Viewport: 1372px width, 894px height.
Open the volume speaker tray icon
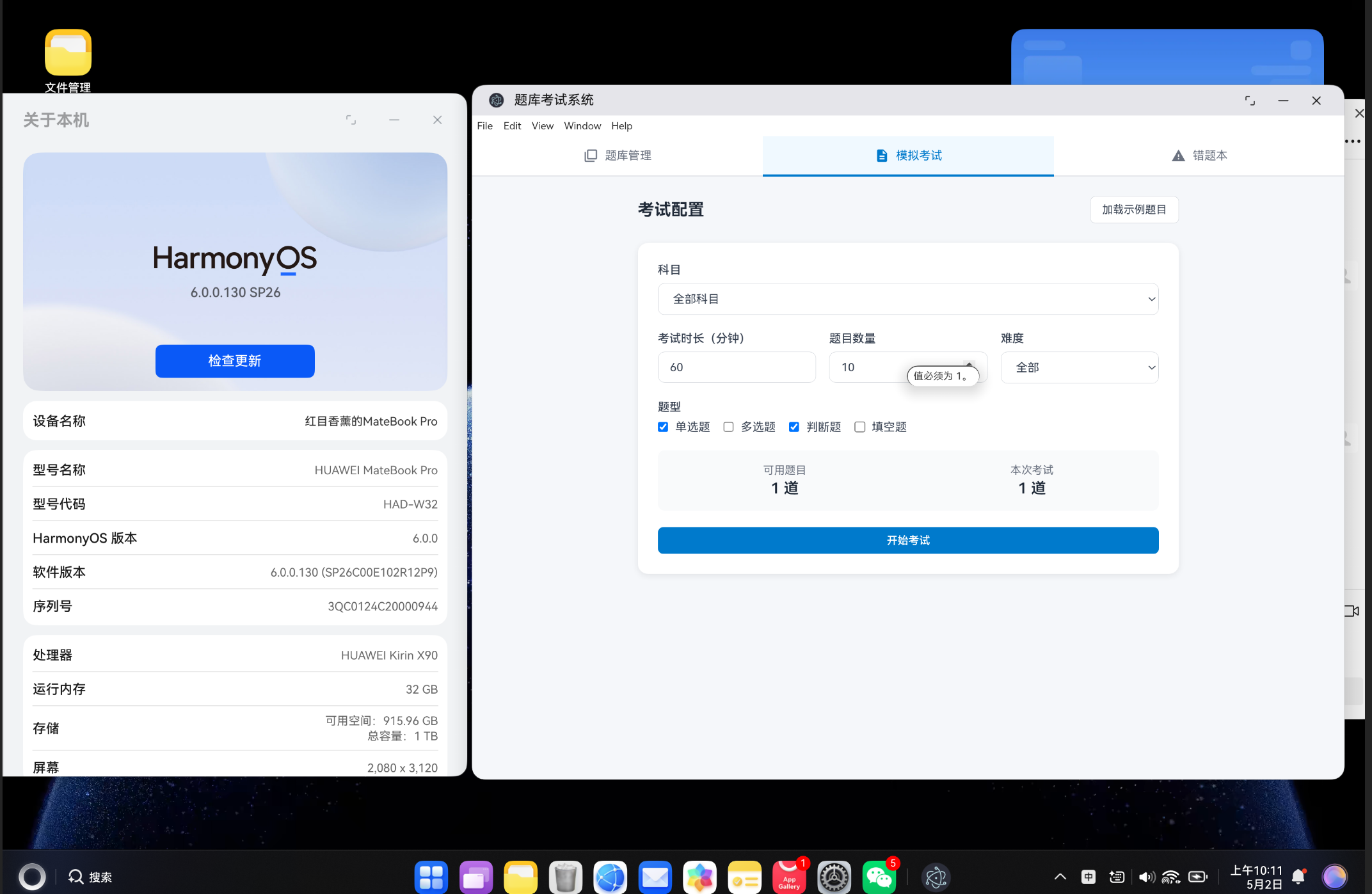point(1147,877)
